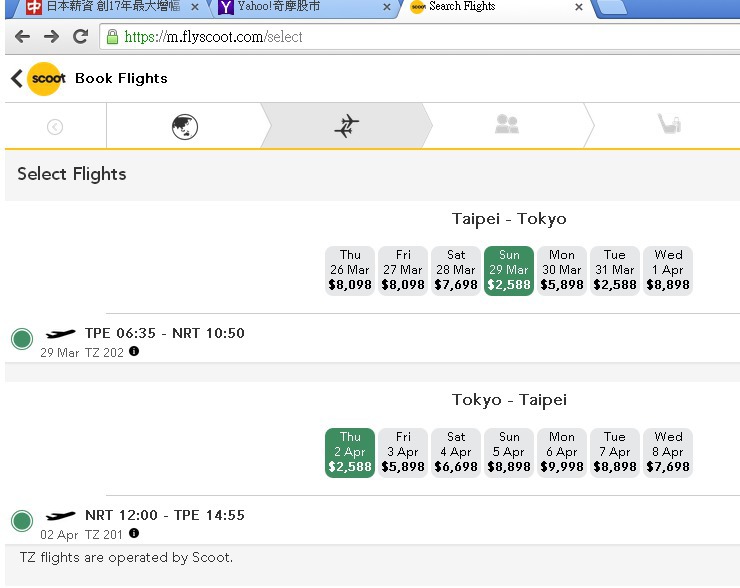Open the seat selection step icon
740x588 pixels.
pos(669,124)
